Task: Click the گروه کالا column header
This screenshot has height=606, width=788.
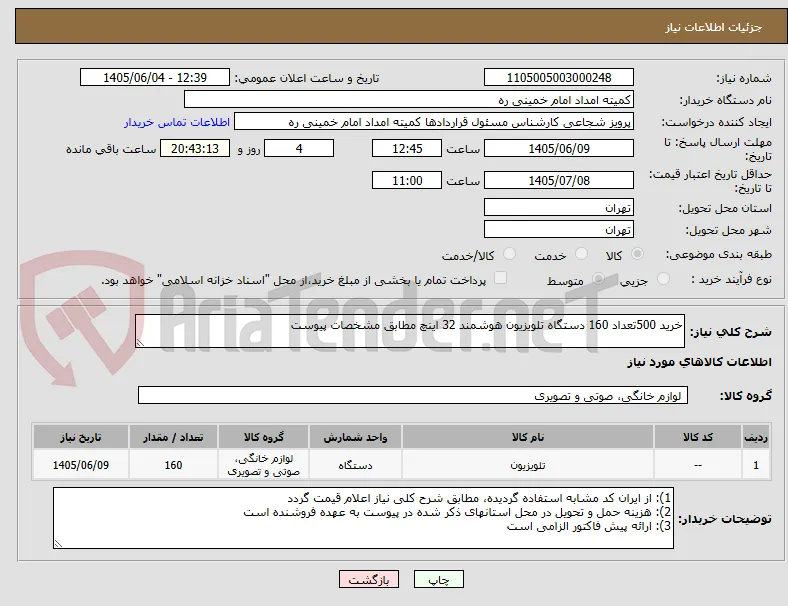Action: (x=264, y=437)
